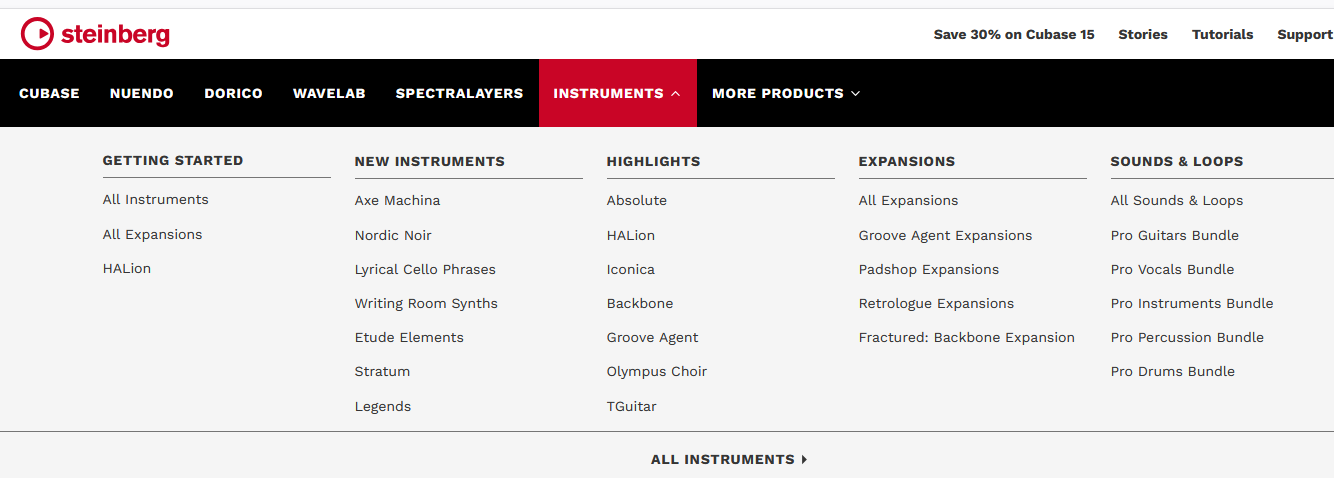Select Groove Agent under Highlights
1334x478 pixels.
[652, 337]
